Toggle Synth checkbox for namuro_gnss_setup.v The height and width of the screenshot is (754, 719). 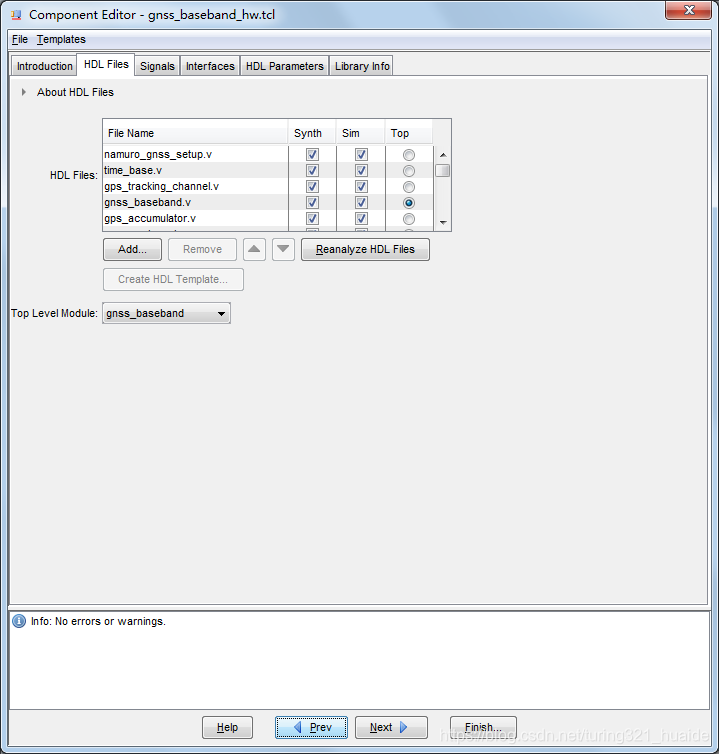click(x=312, y=154)
